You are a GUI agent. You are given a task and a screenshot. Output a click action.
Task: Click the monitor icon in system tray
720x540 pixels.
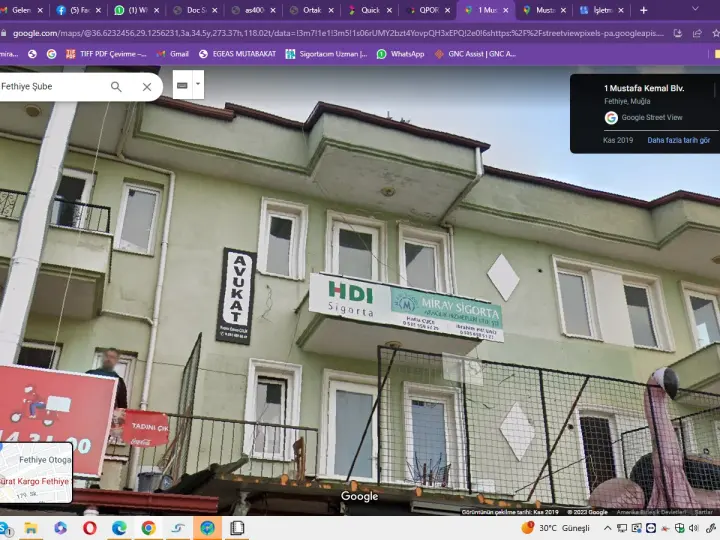(622, 528)
